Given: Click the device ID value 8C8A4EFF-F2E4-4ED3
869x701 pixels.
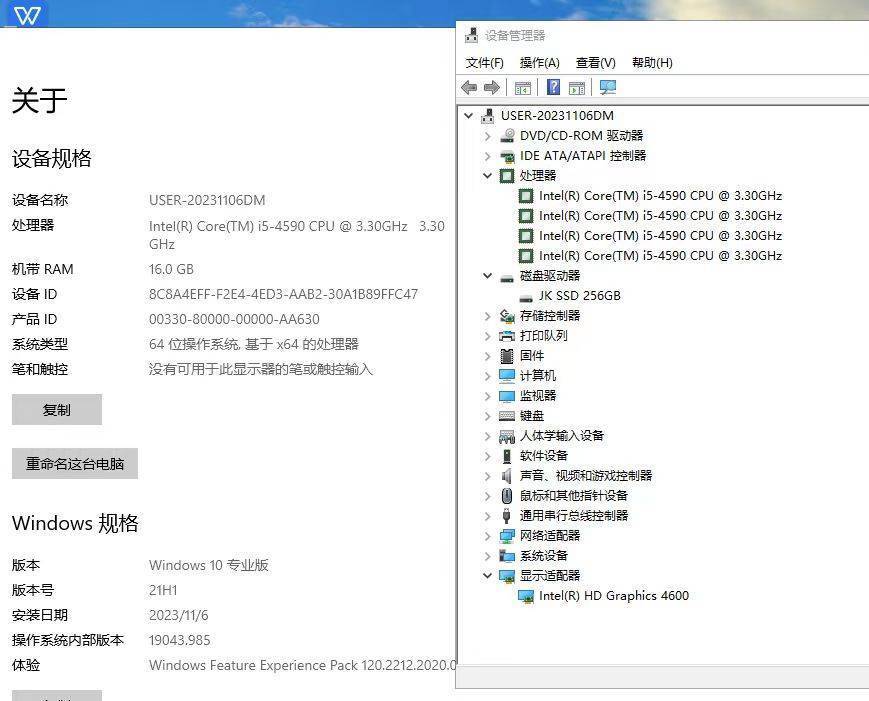Looking at the screenshot, I should [x=283, y=294].
